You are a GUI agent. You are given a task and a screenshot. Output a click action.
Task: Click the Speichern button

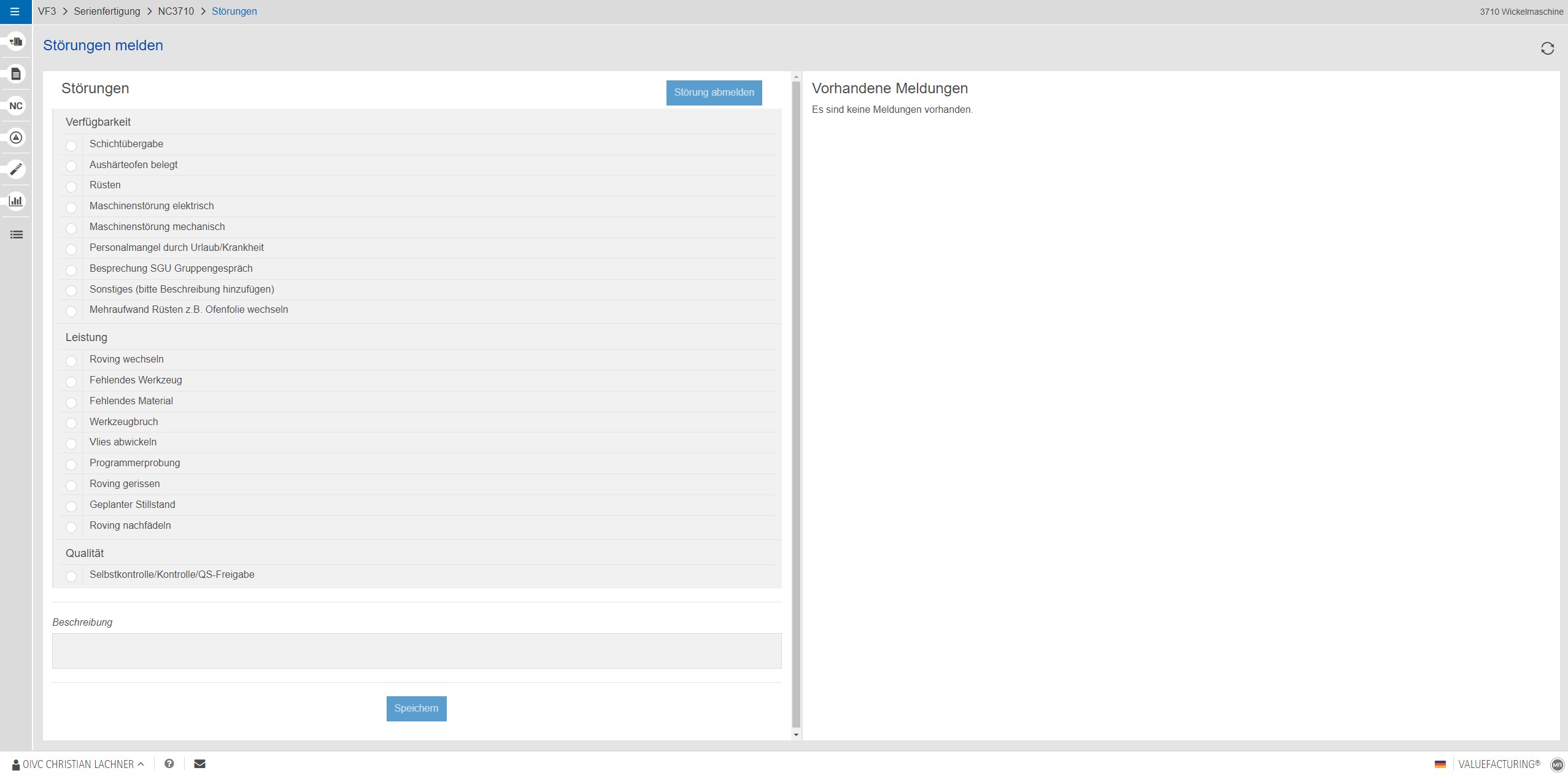tap(416, 709)
